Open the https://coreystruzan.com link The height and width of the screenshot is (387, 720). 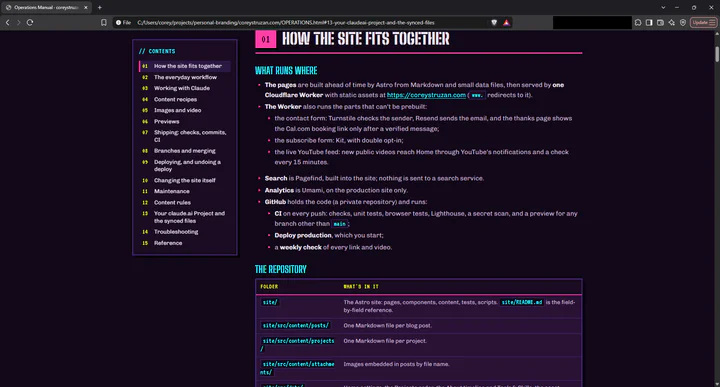426,95
